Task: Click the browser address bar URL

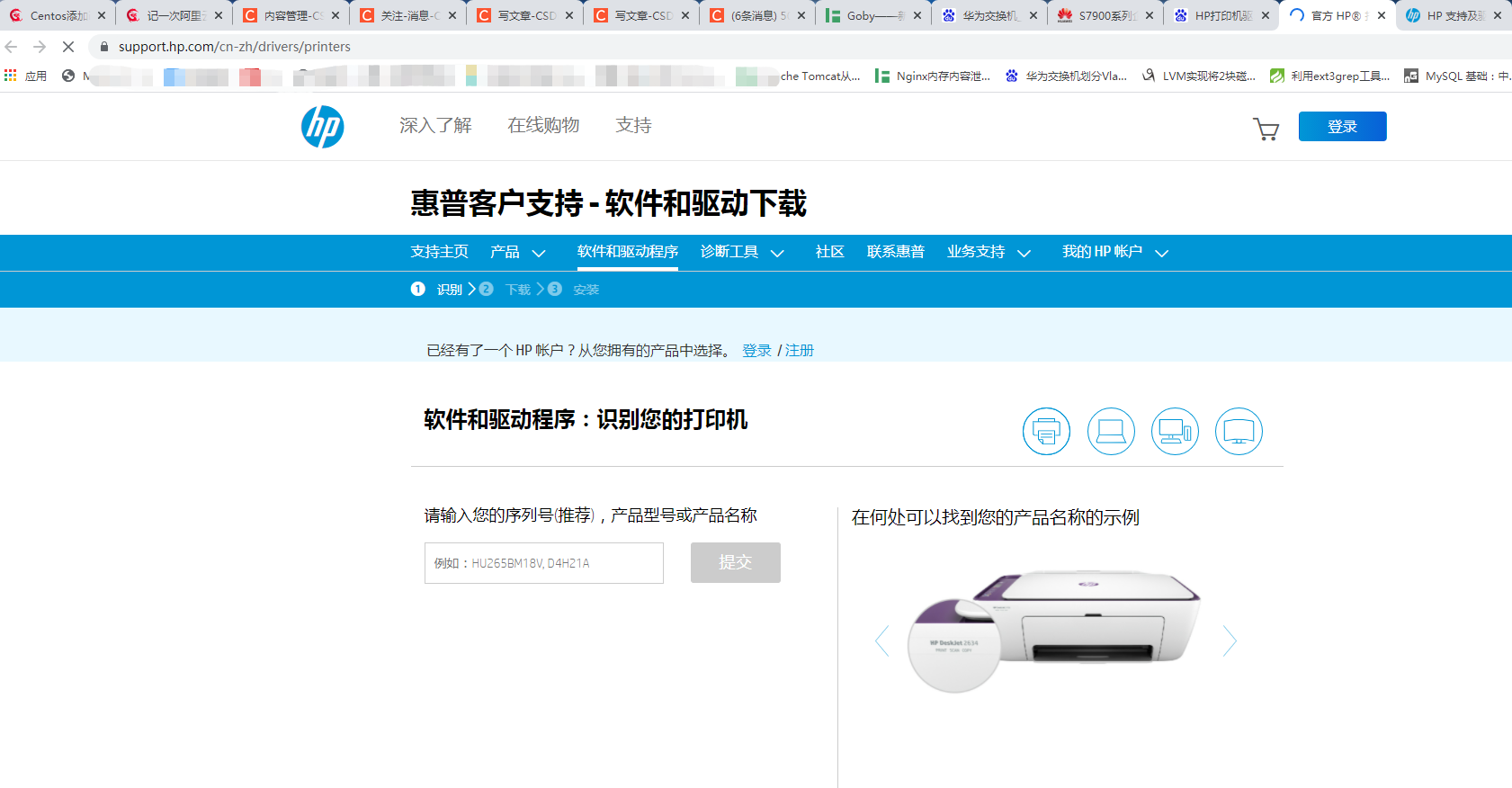Action: [235, 47]
